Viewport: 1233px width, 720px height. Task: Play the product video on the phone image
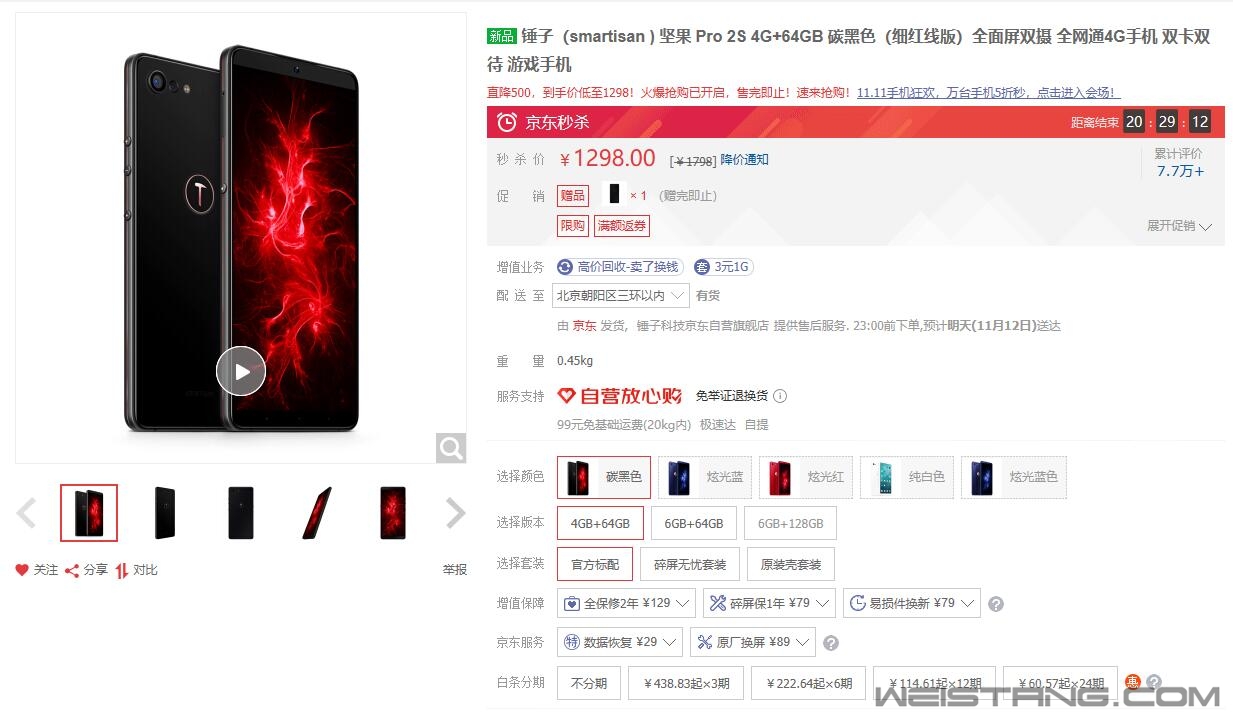click(241, 371)
